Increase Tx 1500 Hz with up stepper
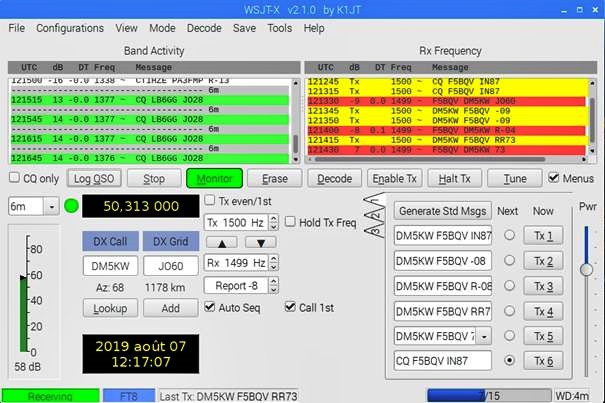 (274, 218)
